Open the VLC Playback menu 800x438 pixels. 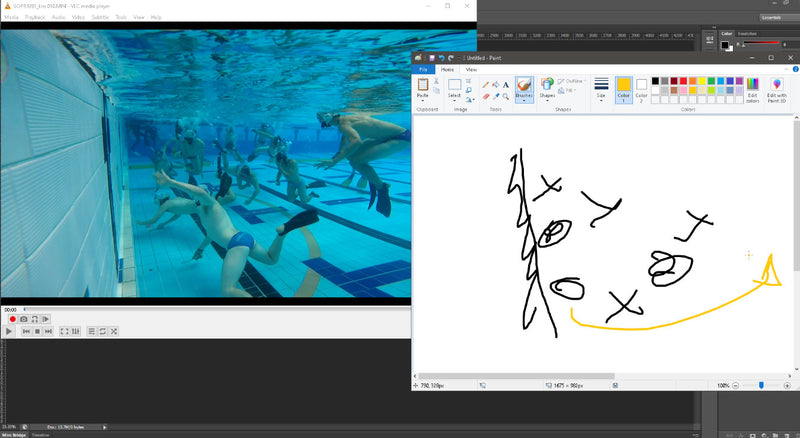35,17
